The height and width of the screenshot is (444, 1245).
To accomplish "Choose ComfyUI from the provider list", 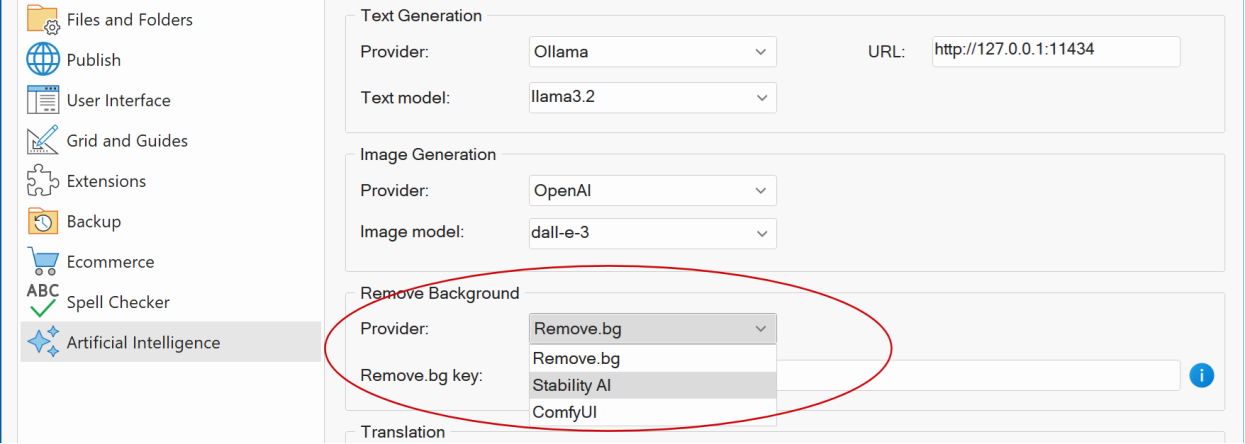I will pyautogui.click(x=652, y=412).
